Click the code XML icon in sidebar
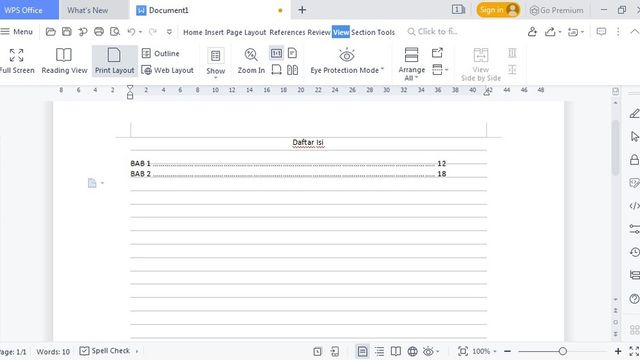 634,206
